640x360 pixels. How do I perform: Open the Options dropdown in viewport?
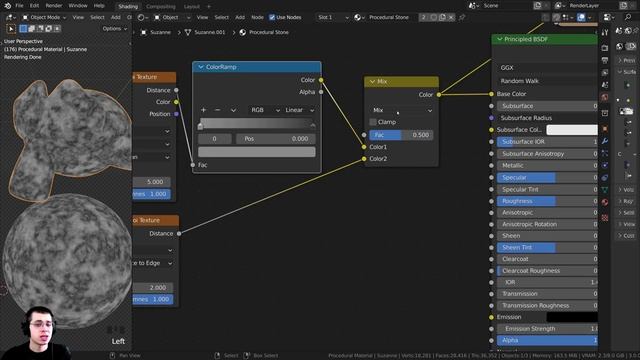(x=115, y=29)
